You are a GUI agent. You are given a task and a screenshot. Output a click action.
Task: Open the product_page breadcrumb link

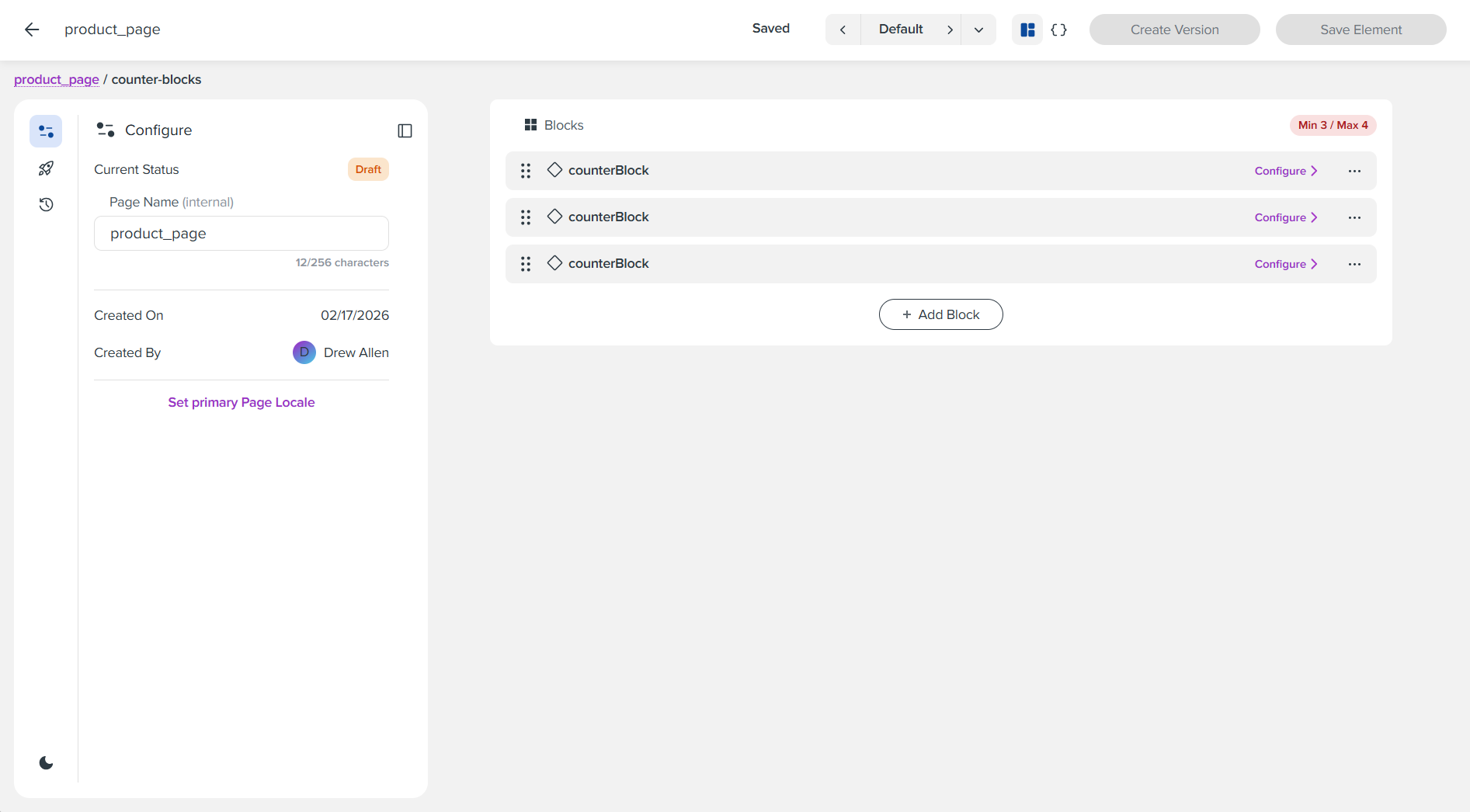point(56,79)
